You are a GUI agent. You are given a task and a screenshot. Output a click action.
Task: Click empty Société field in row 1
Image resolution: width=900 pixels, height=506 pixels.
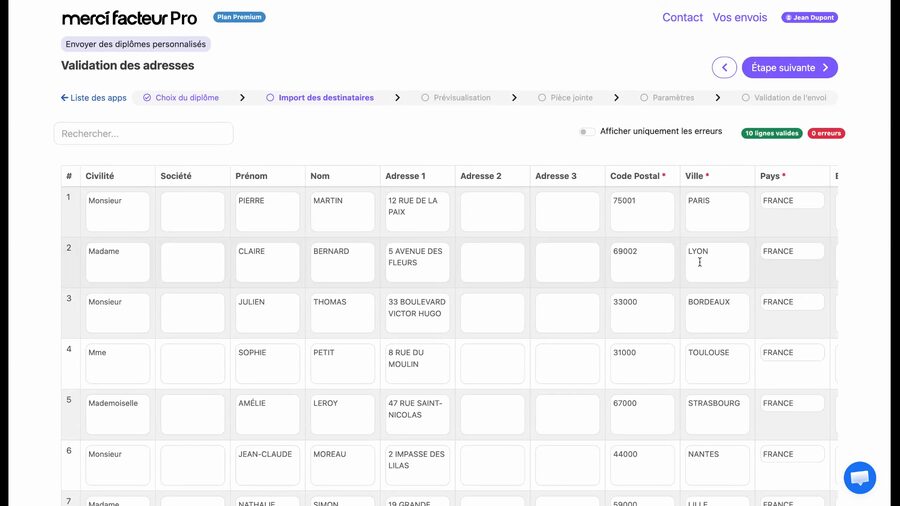(193, 212)
